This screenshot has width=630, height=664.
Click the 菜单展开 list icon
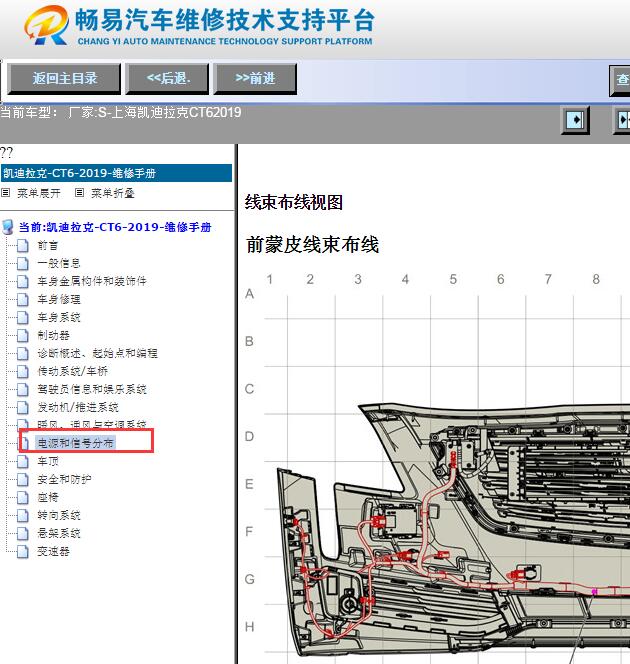pos(6,193)
